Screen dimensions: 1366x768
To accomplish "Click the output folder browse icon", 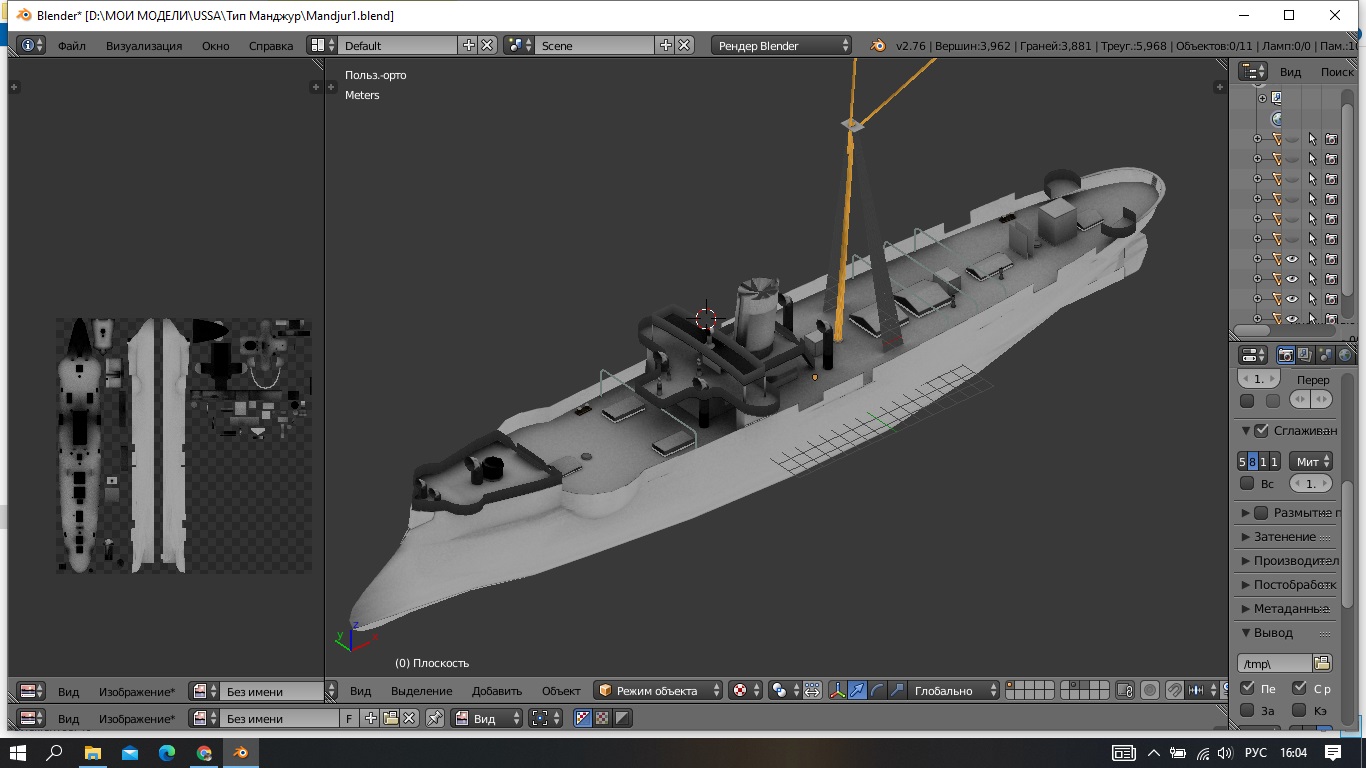I will coord(1322,663).
